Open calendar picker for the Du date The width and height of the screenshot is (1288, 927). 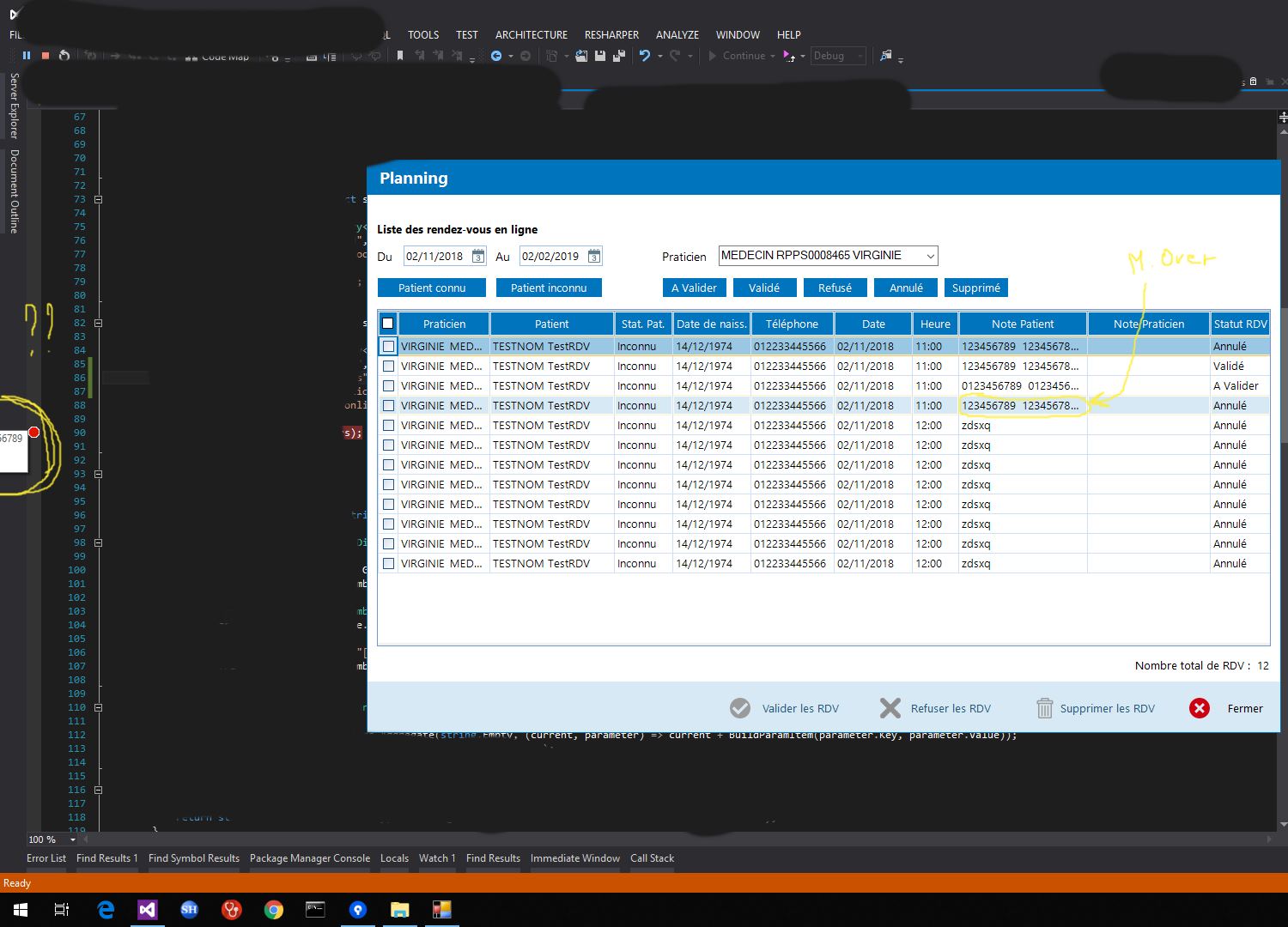[x=478, y=256]
